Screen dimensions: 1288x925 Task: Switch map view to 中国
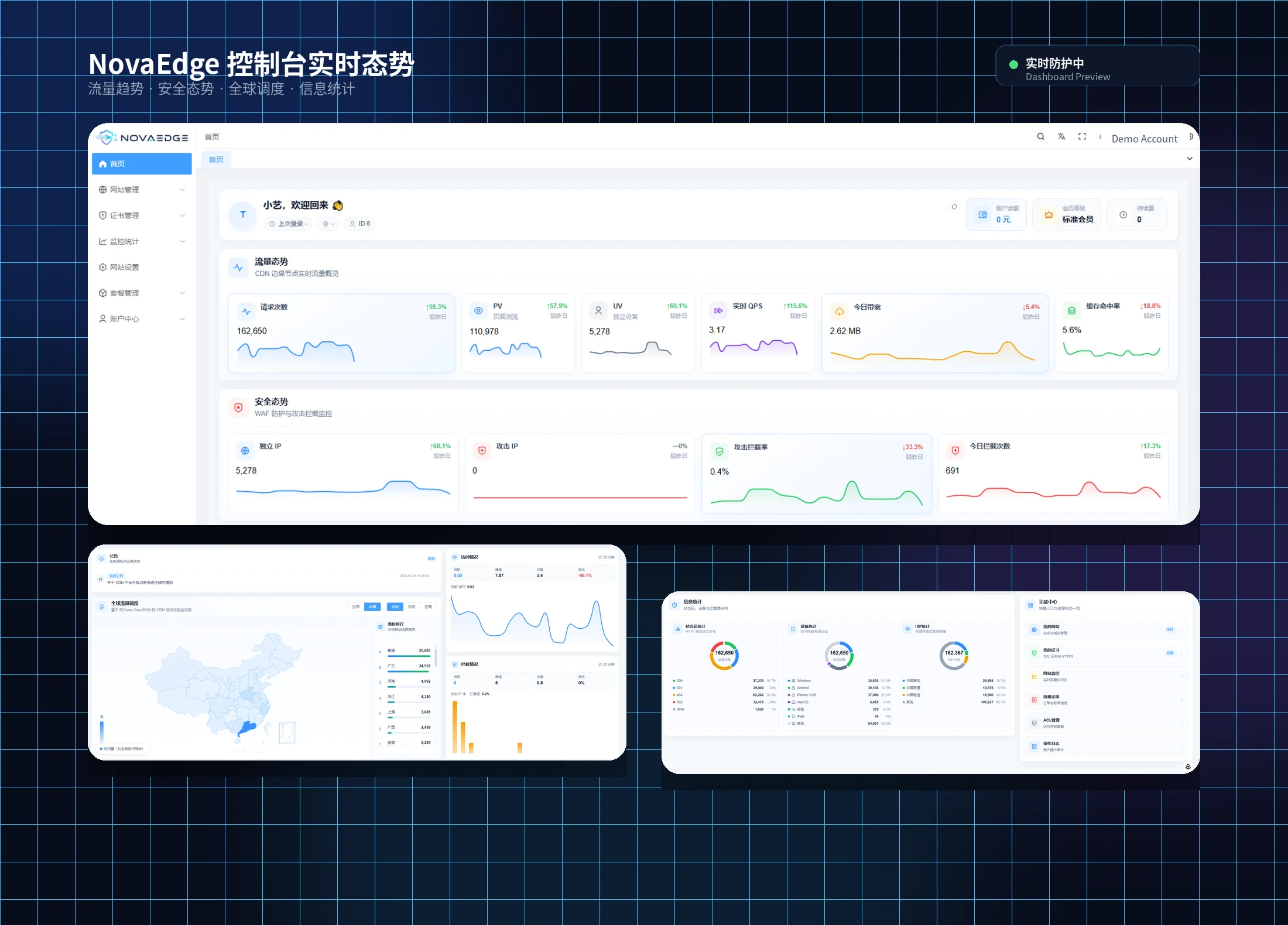(372, 607)
